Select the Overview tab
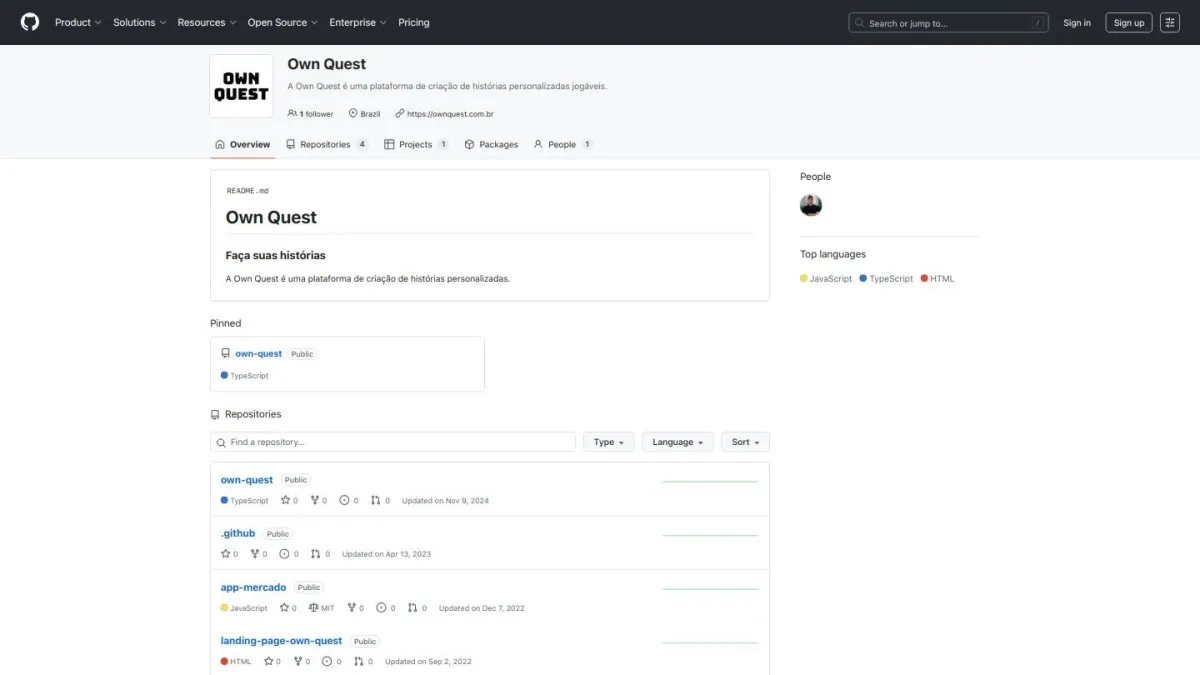1200x675 pixels. (243, 144)
